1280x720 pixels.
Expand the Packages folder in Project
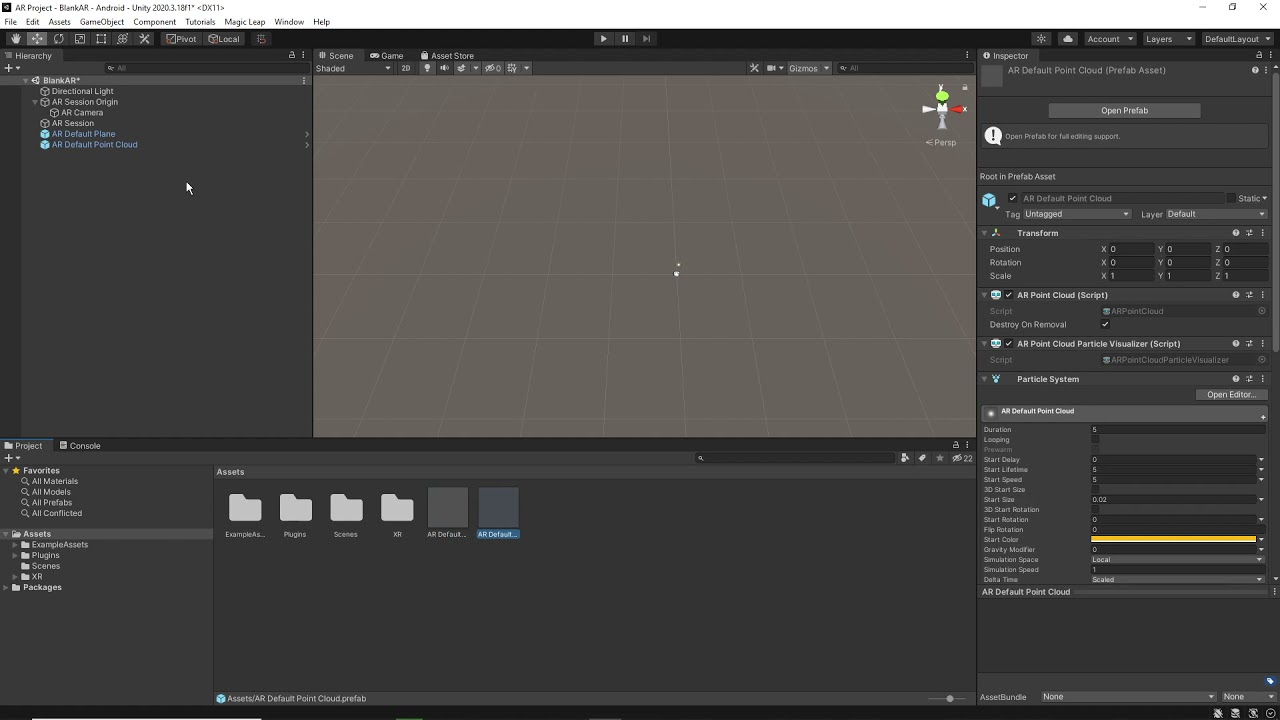click(6, 588)
